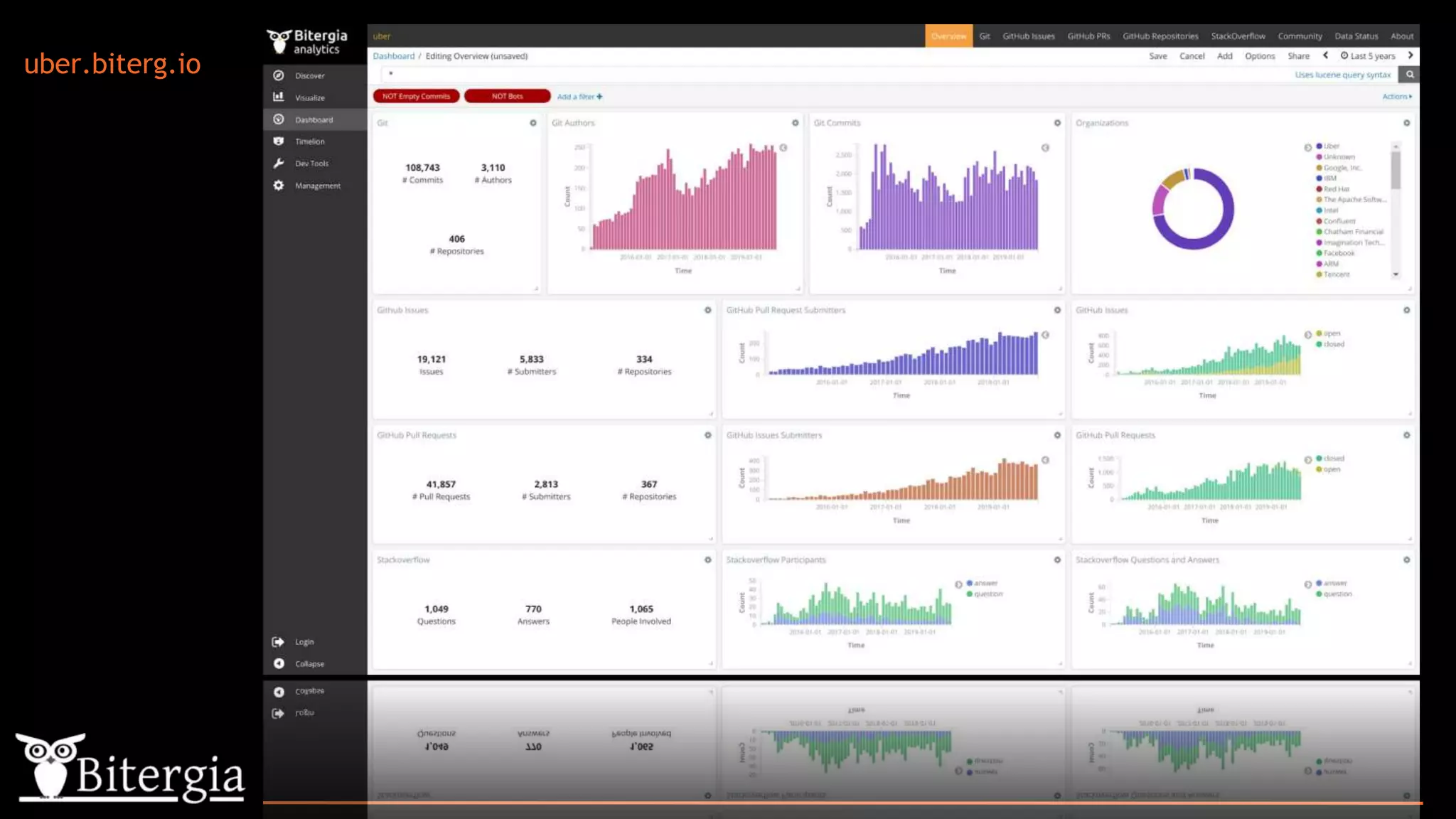Screen dimensions: 1456x819
Task: Toggle the Organizations legend visibility arrow
Action: tap(1307, 147)
